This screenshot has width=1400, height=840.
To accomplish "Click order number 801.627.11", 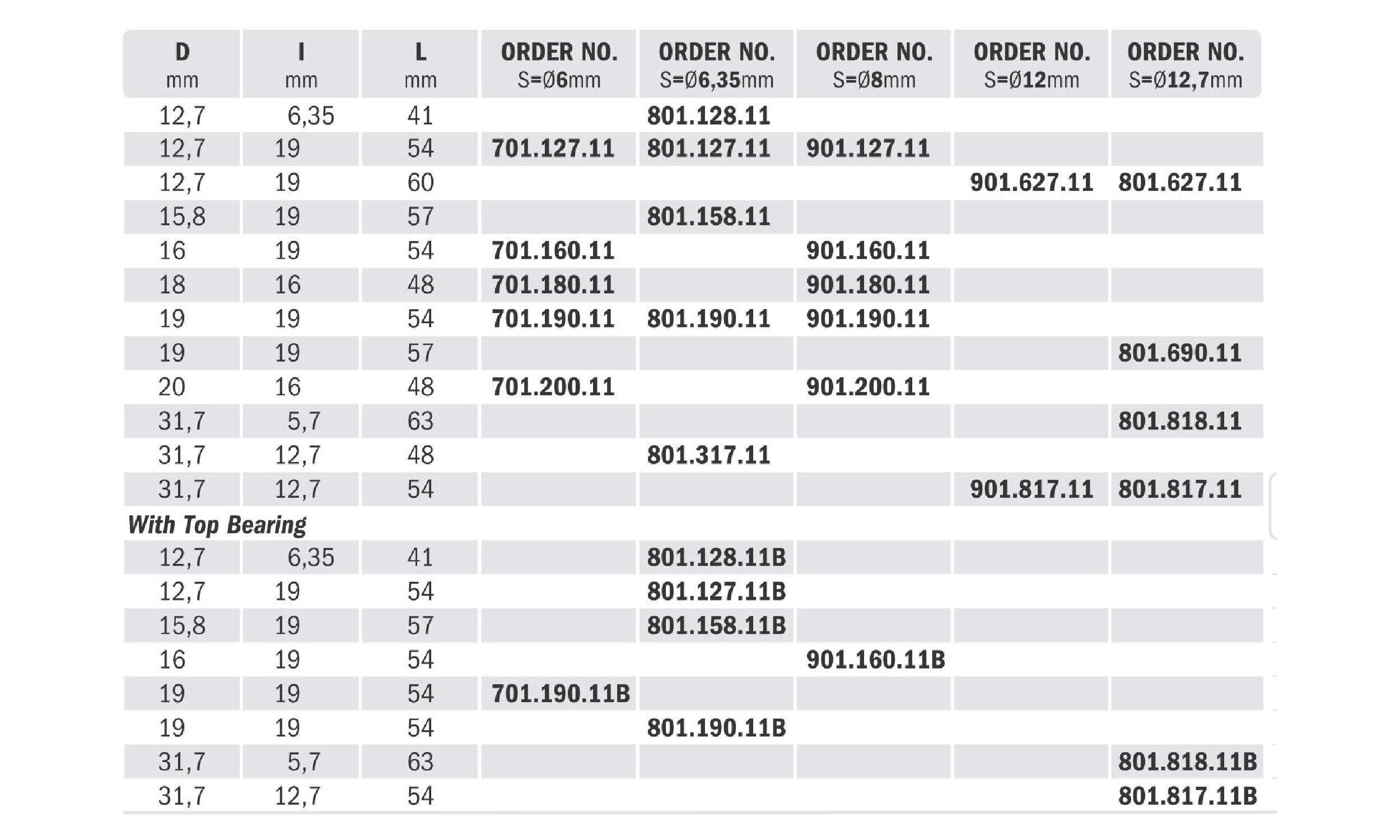I will click(x=1179, y=183).
